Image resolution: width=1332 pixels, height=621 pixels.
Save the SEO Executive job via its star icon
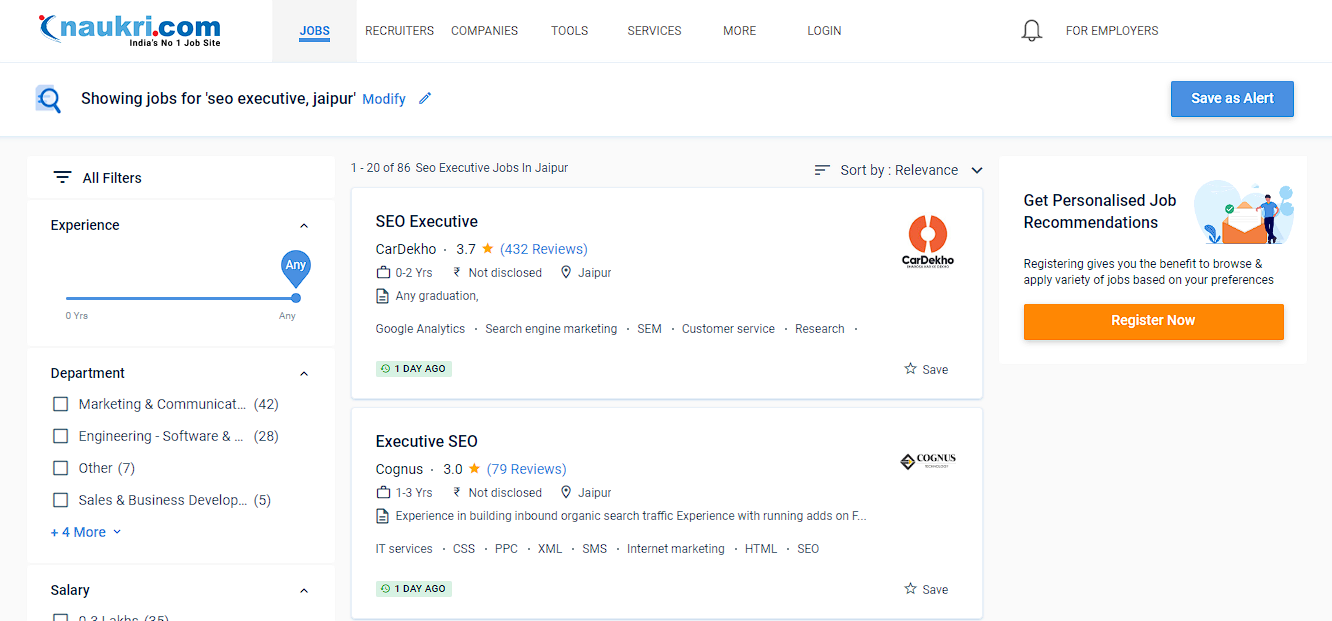pyautogui.click(x=910, y=368)
